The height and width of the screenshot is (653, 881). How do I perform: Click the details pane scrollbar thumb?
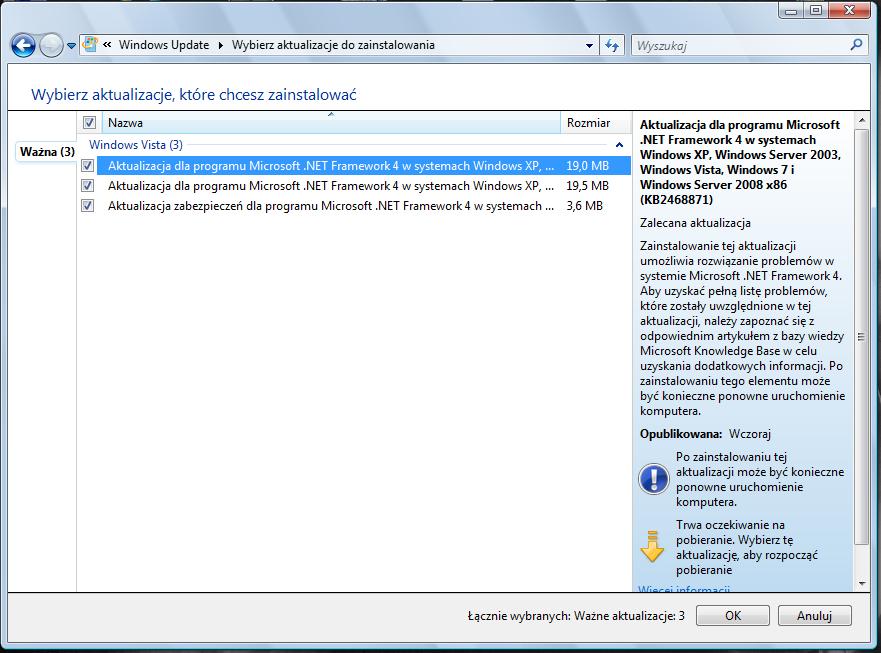coord(861,337)
